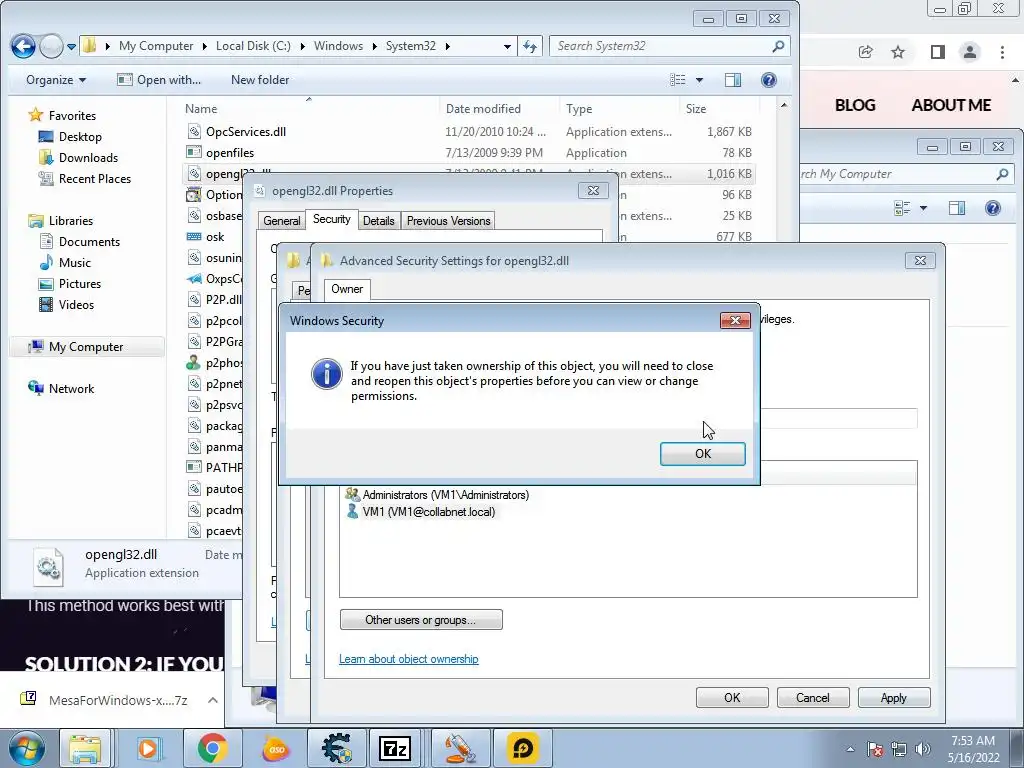
Task: Open the Organize menu
Action: (56, 80)
